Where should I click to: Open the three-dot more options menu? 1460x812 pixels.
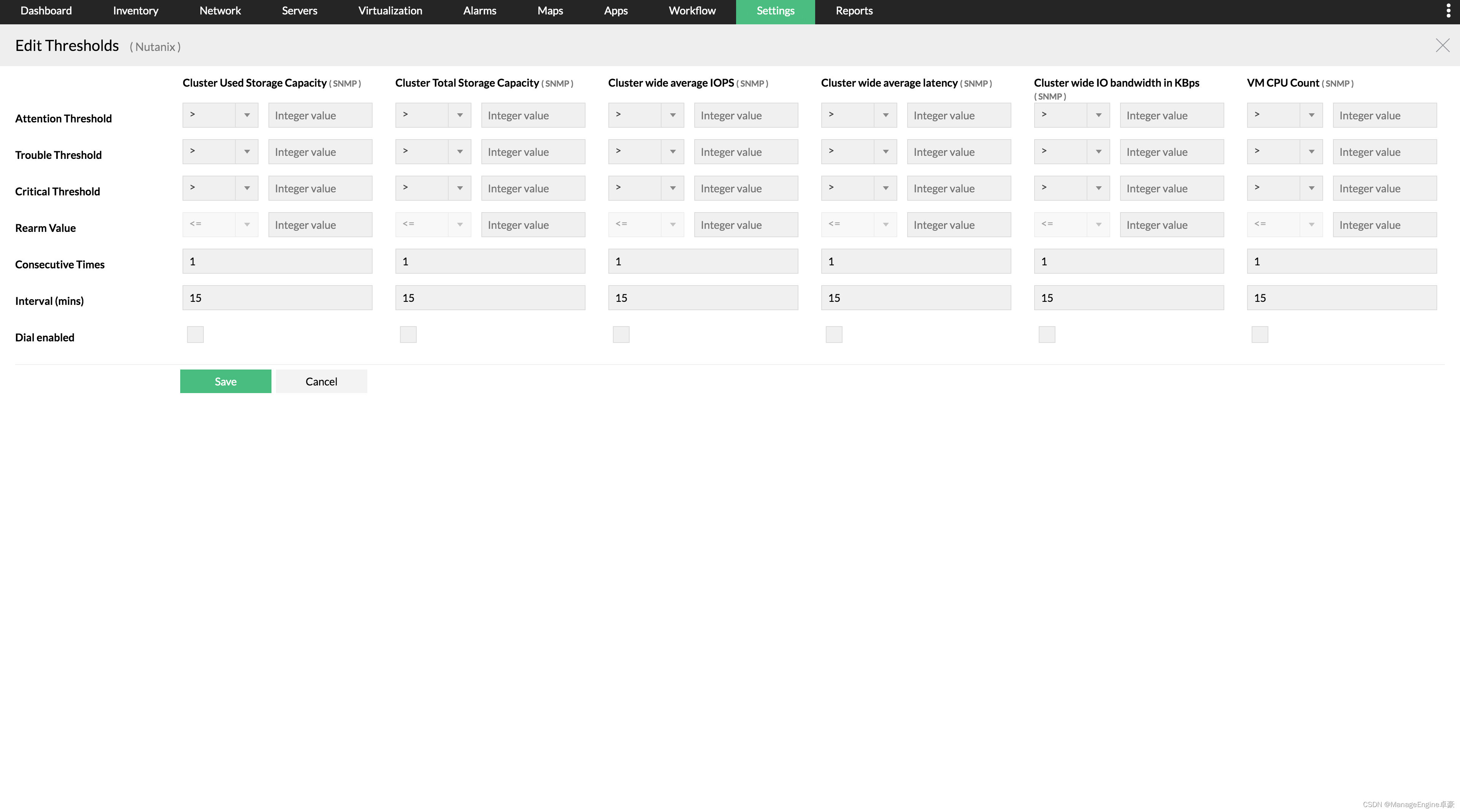pyautogui.click(x=1448, y=11)
